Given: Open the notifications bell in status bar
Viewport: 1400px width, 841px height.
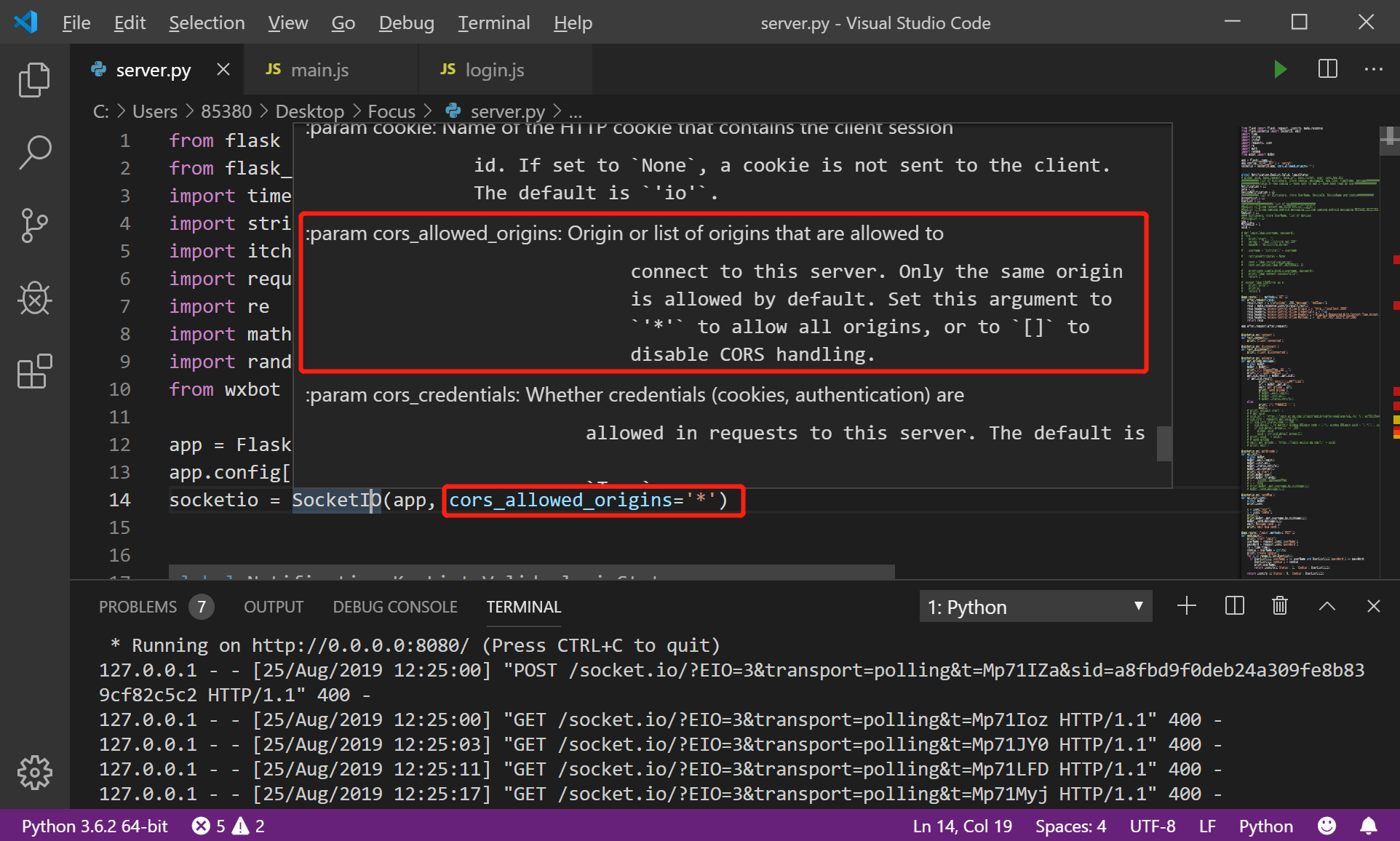Looking at the screenshot, I should coord(1368,826).
